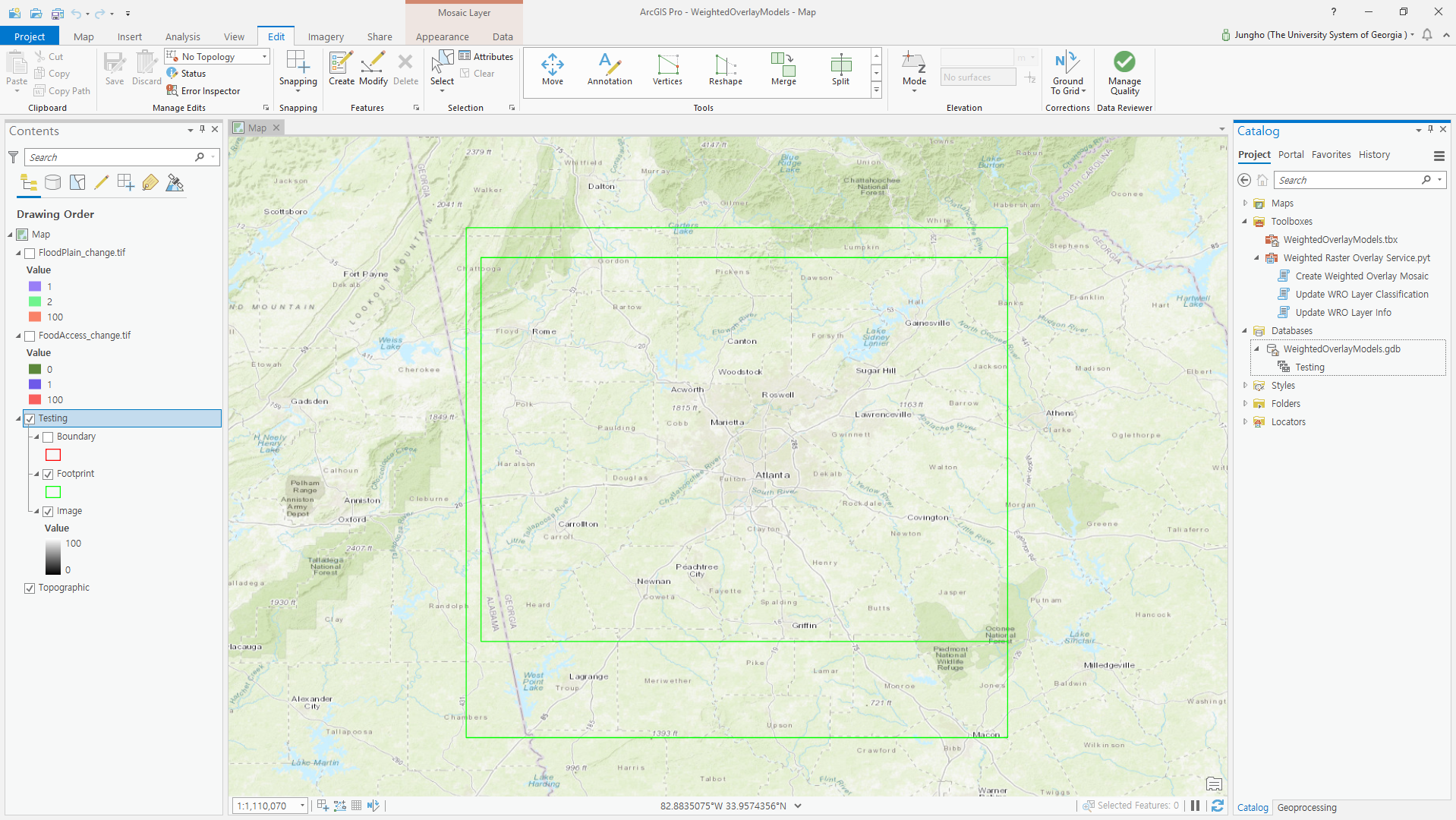Refresh the map view
This screenshot has width=1456, height=820.
tap(1218, 806)
